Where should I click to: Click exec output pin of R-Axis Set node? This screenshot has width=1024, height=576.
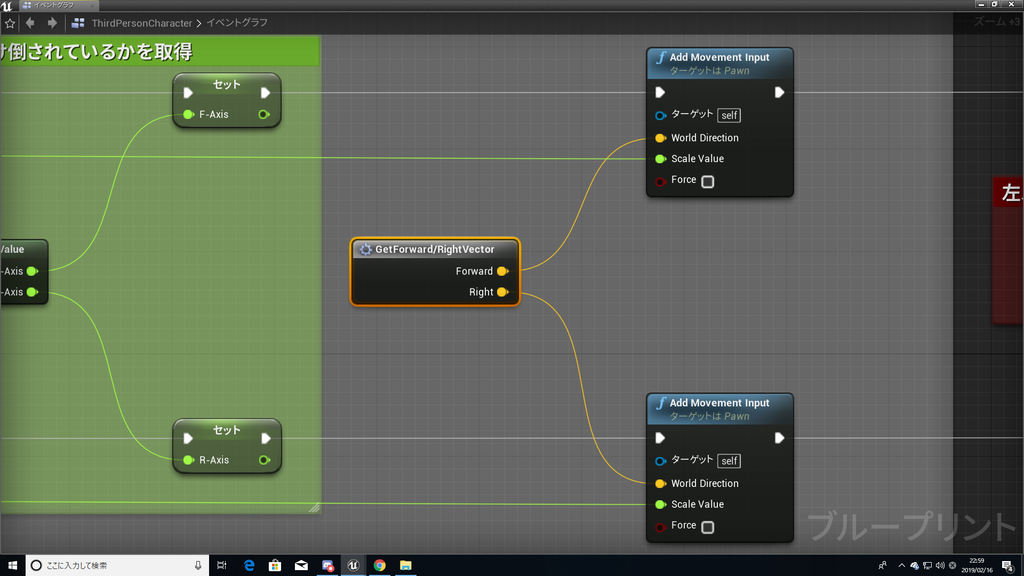[265, 438]
